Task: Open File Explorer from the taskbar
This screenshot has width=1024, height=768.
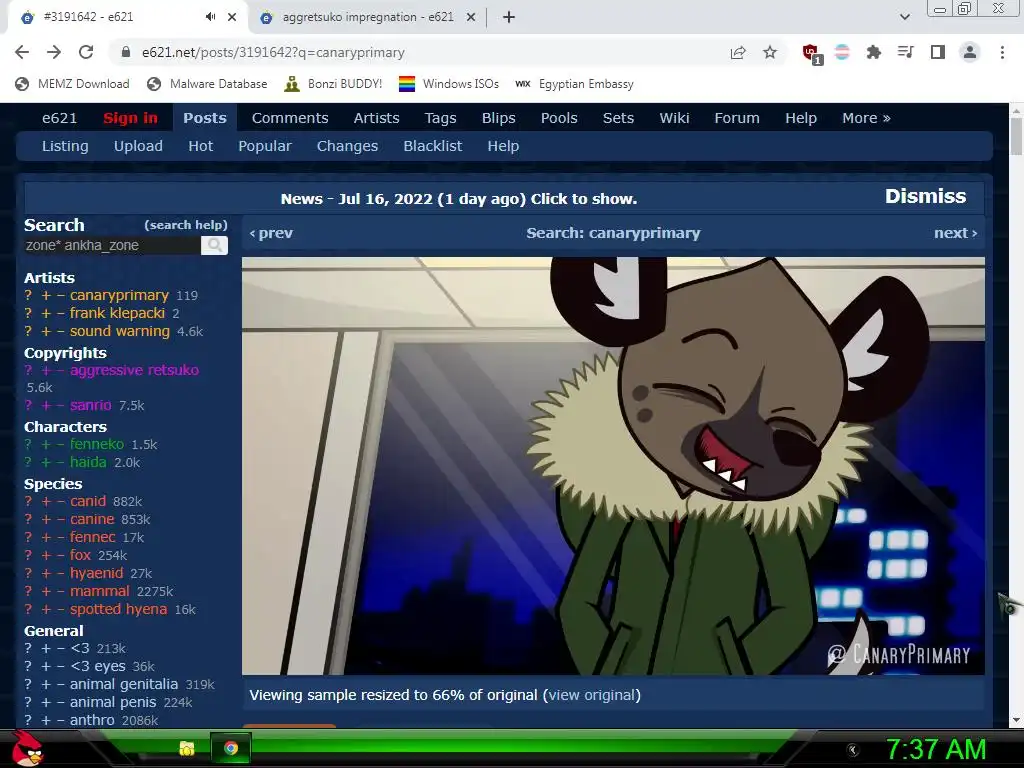Action: coord(187,748)
